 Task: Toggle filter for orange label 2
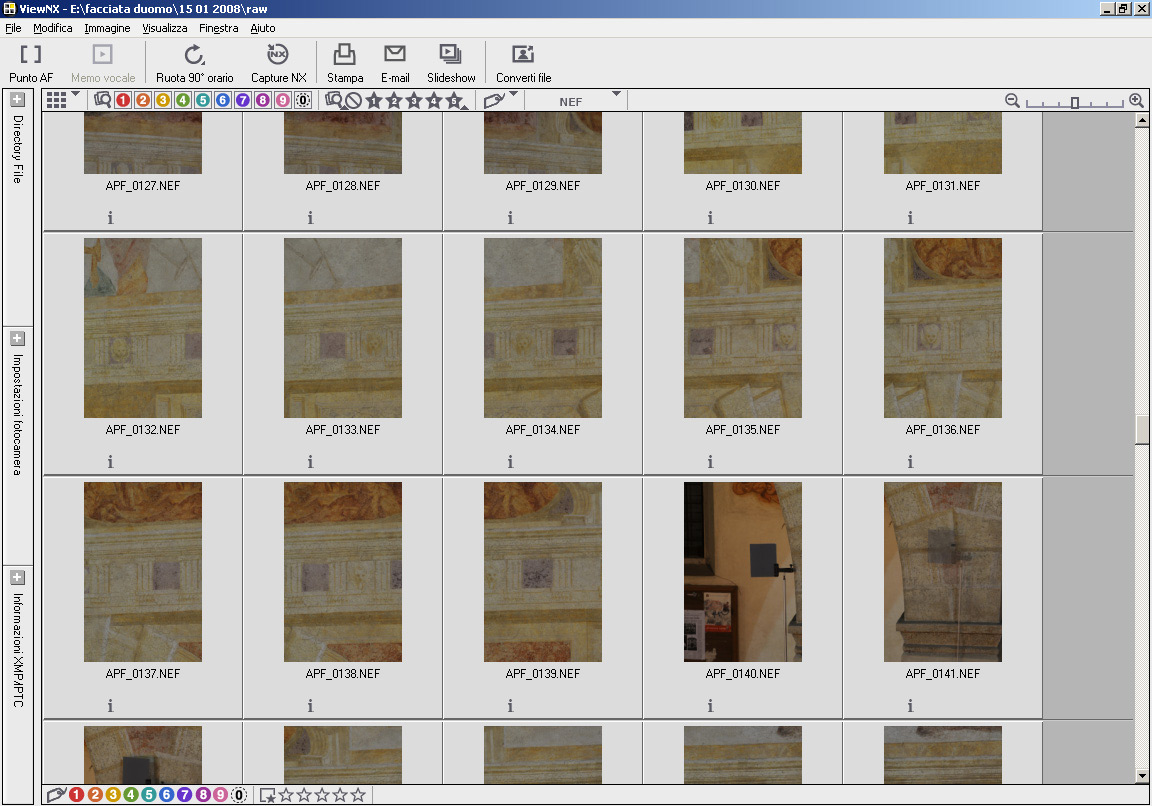tap(143, 101)
